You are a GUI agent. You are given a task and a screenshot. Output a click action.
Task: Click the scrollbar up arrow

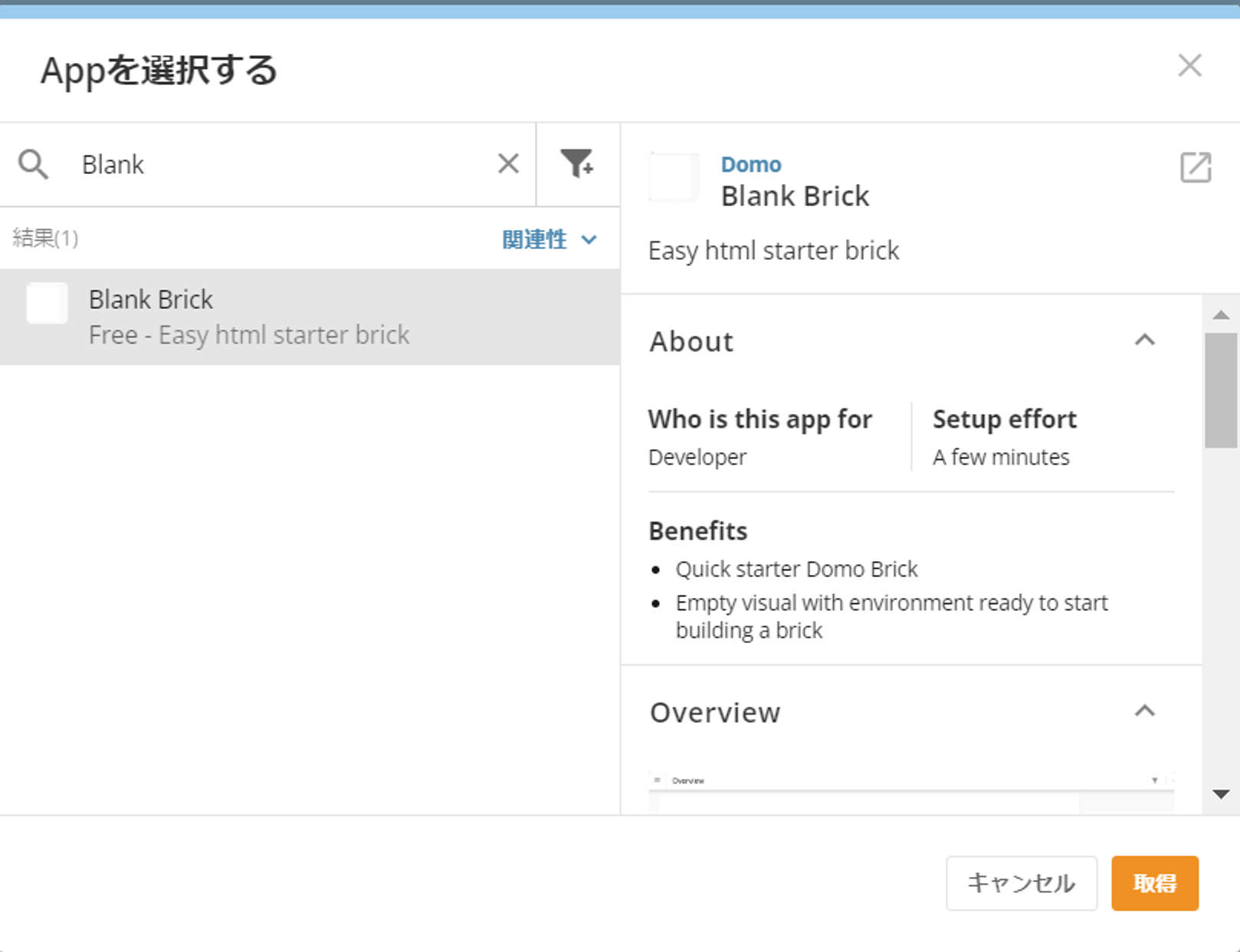[1222, 315]
